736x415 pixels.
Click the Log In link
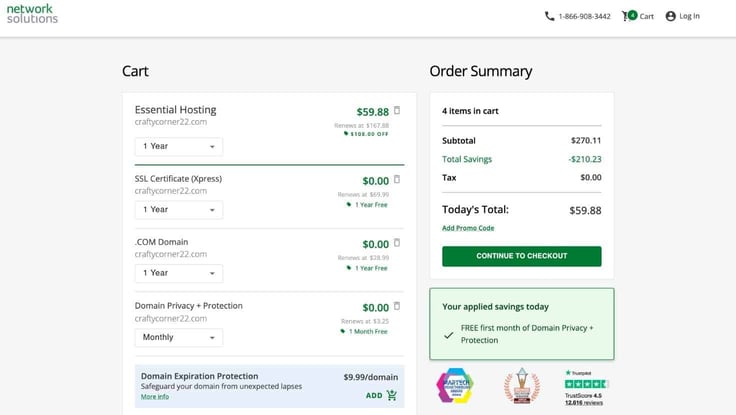pyautogui.click(x=690, y=16)
